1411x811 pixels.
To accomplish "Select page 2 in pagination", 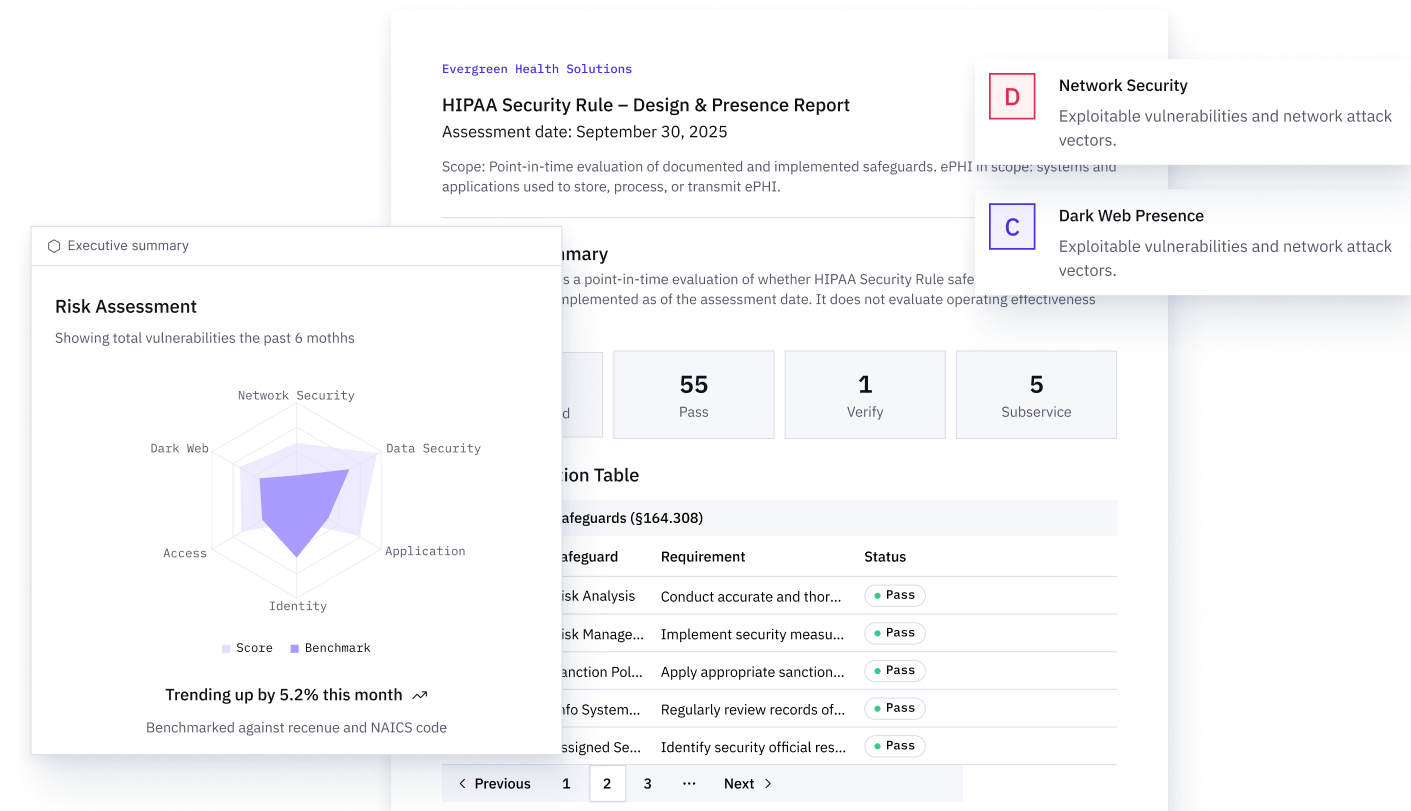I will coord(607,784).
